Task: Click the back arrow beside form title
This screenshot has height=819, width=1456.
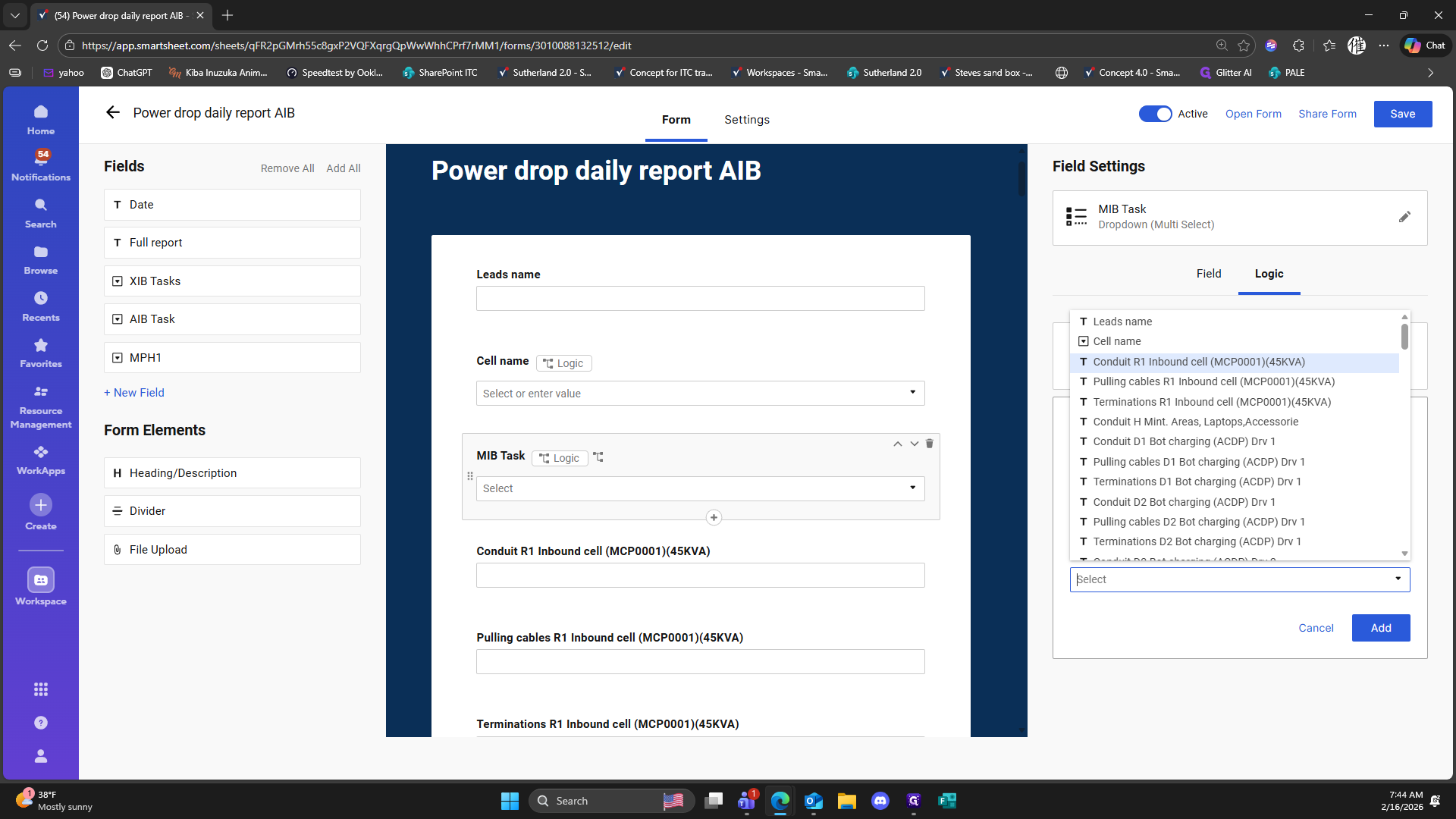Action: 113,113
